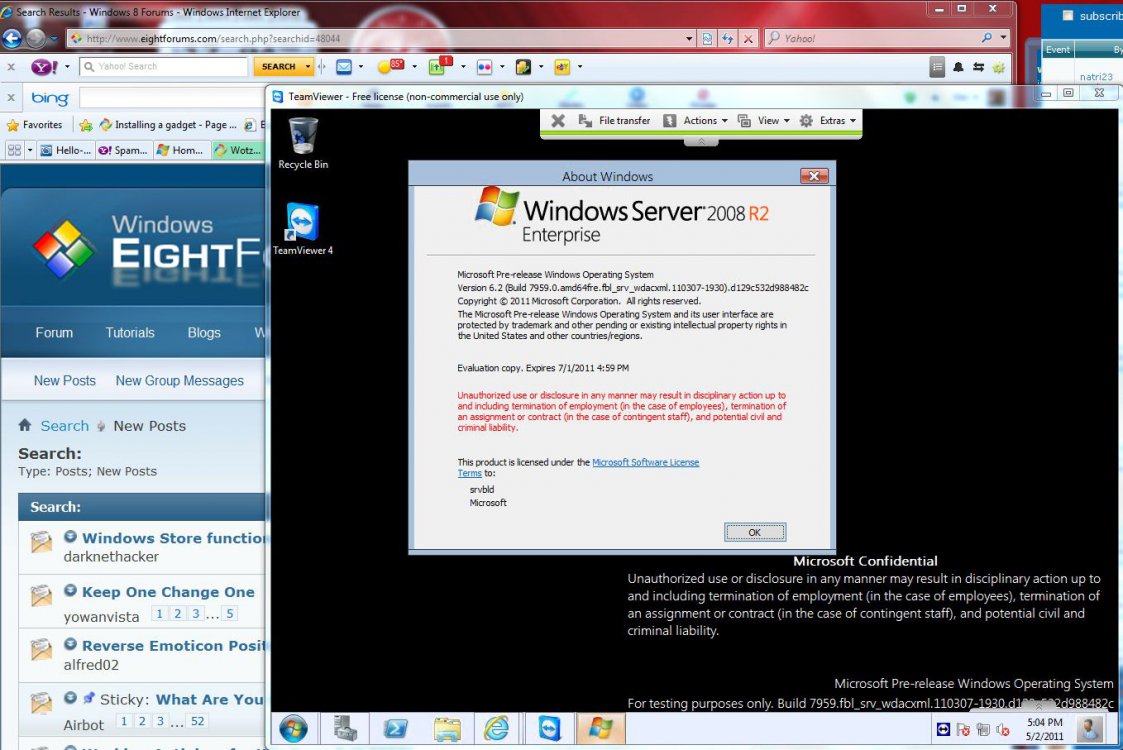Open the address bar history dropdown arrow

click(x=689, y=39)
